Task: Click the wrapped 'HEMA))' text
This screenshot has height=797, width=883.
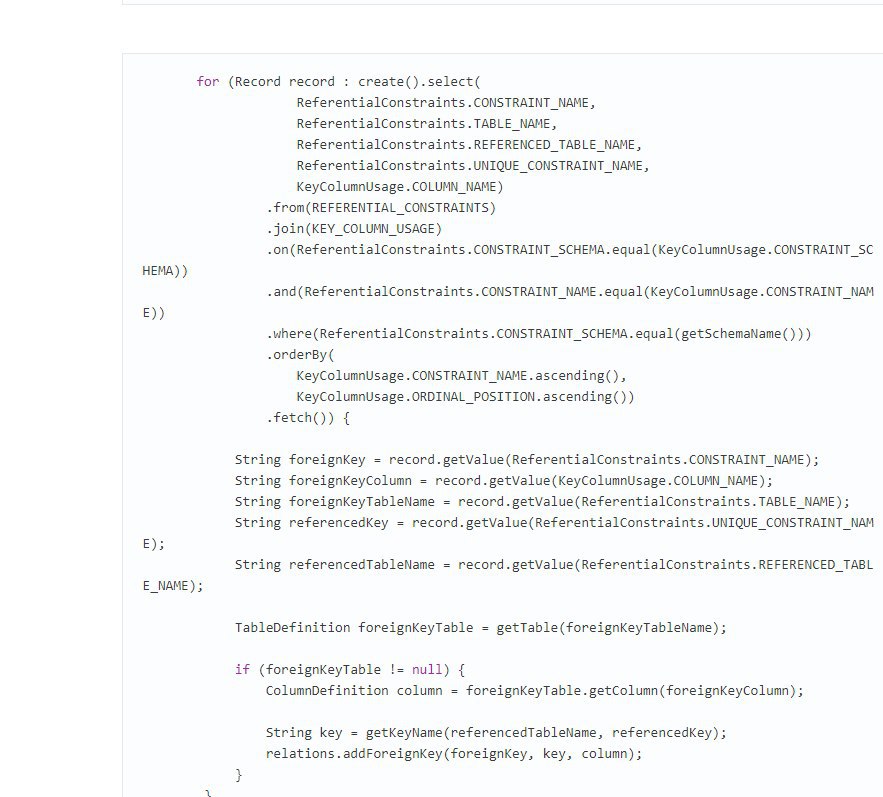Action: (165, 271)
